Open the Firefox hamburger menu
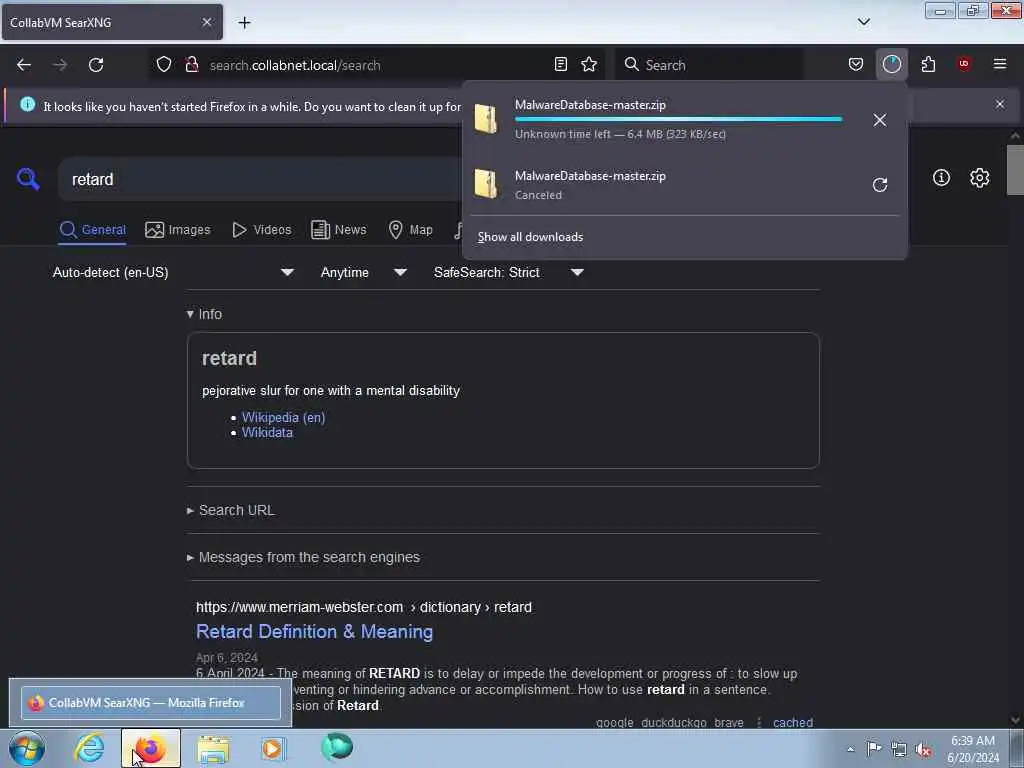This screenshot has height=768, width=1024. coord(1000,64)
